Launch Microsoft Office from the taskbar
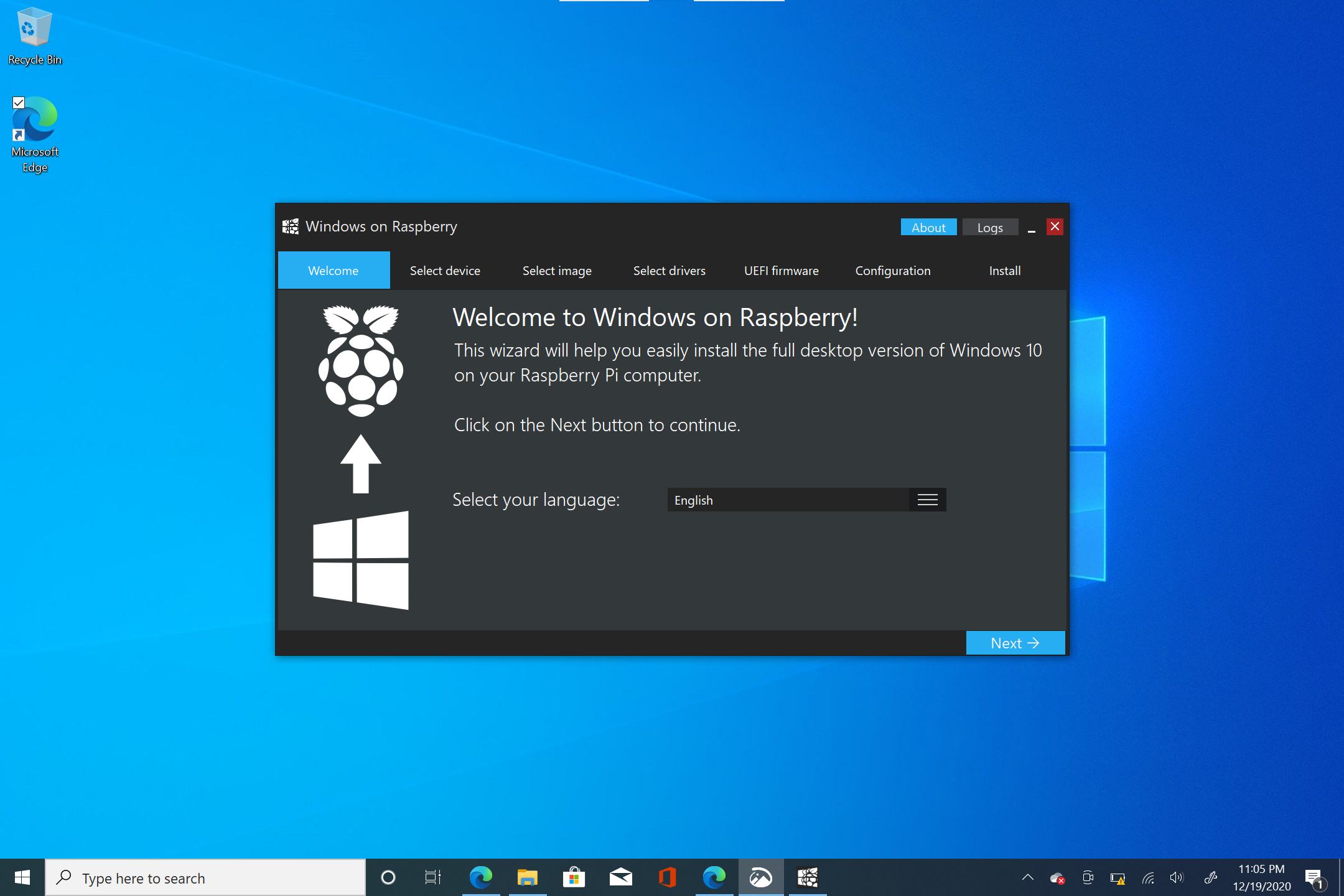Screen dimensions: 1344x896 (667, 877)
